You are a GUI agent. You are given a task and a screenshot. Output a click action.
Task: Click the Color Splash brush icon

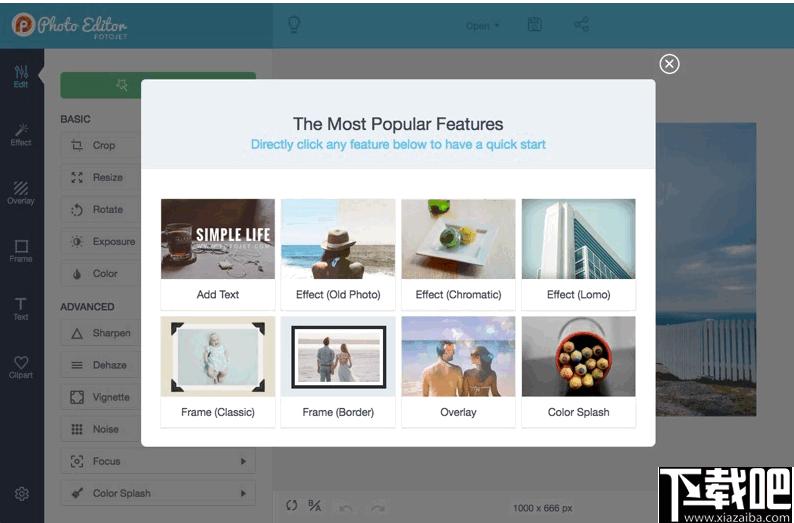click(77, 493)
